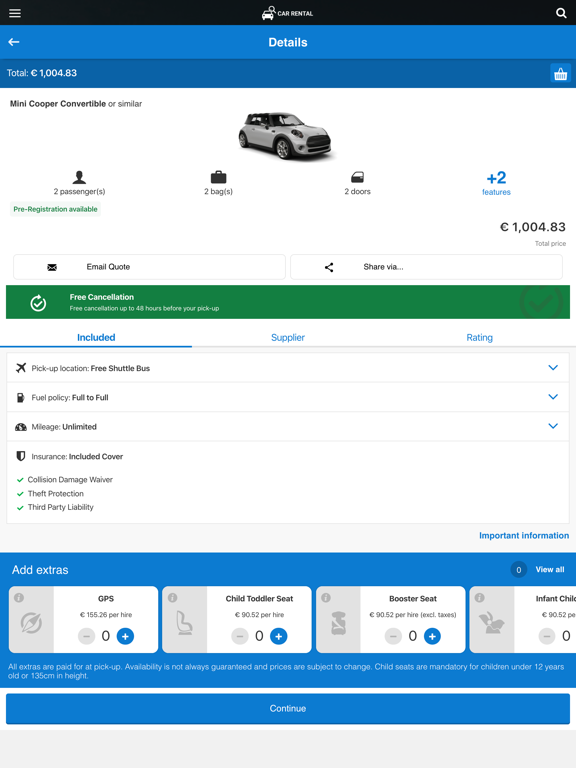The height and width of the screenshot is (768, 576).
Task: Click the toddler seat thumbnail
Action: 185,624
